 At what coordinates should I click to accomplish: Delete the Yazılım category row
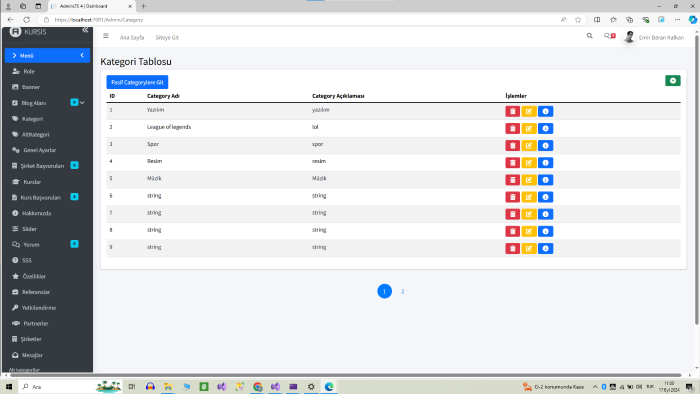(x=512, y=111)
